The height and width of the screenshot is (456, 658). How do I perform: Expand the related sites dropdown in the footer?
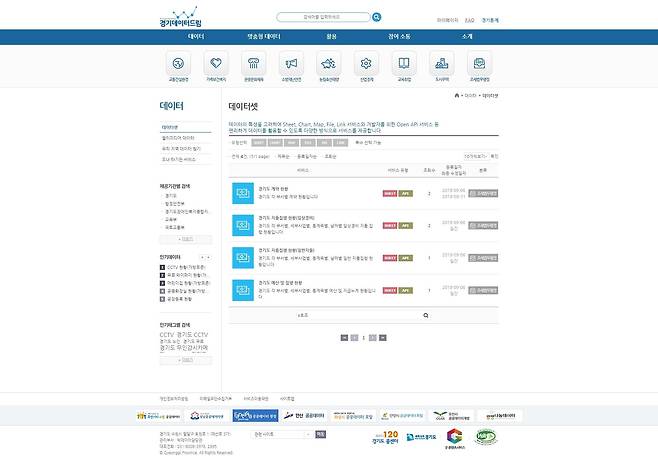click(284, 434)
